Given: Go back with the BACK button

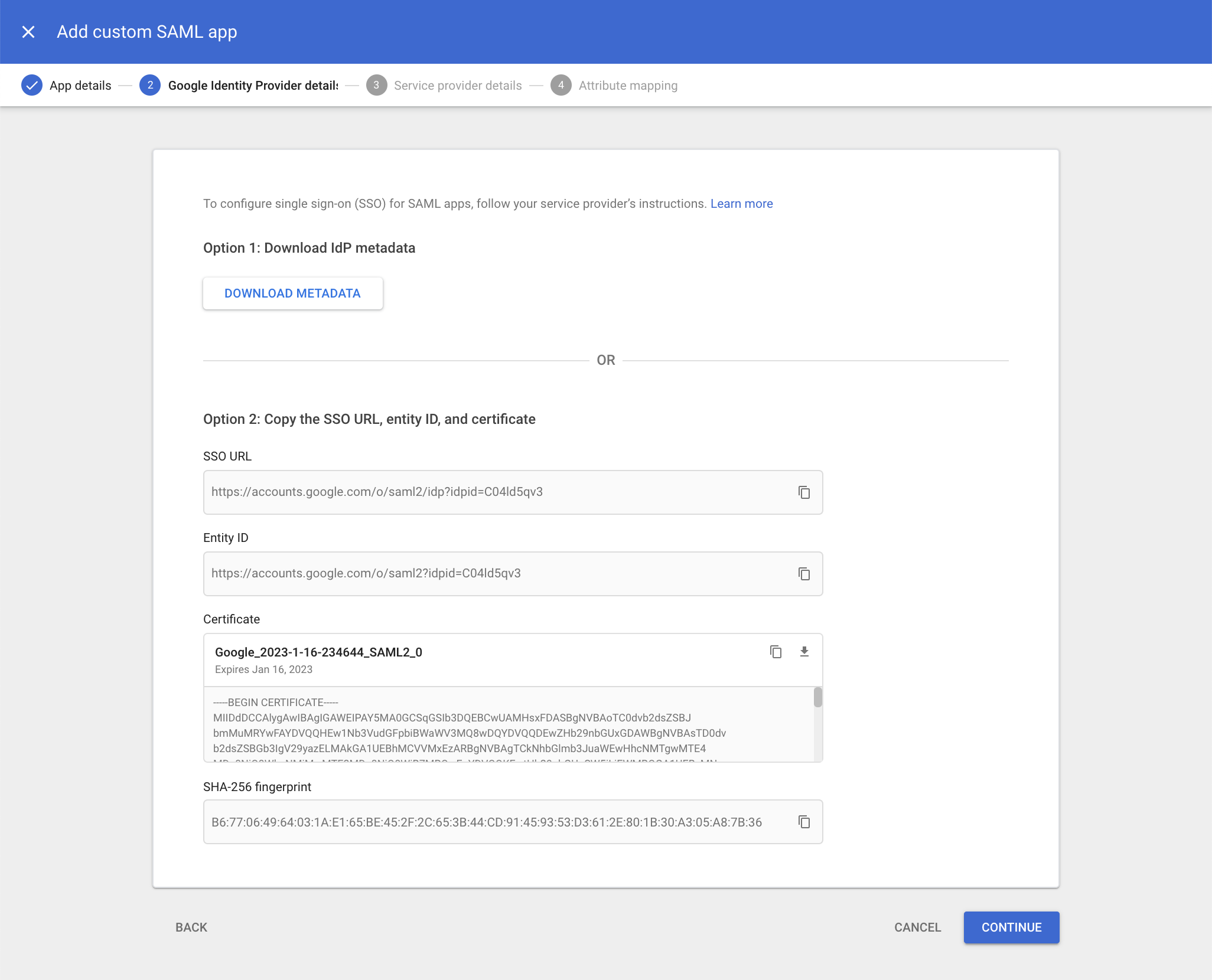Looking at the screenshot, I should (191, 927).
